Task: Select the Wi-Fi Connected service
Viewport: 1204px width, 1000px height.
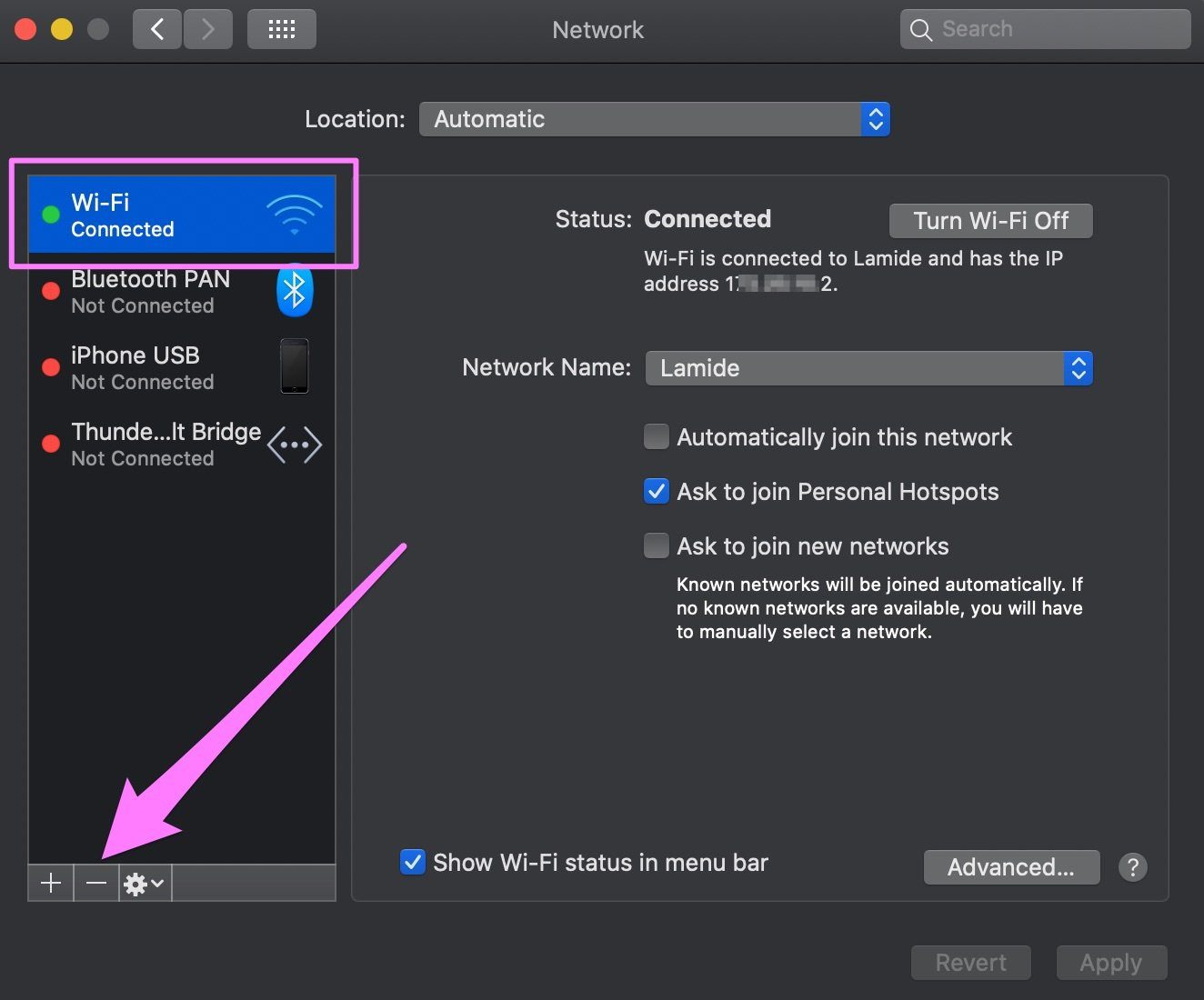Action: (x=182, y=215)
